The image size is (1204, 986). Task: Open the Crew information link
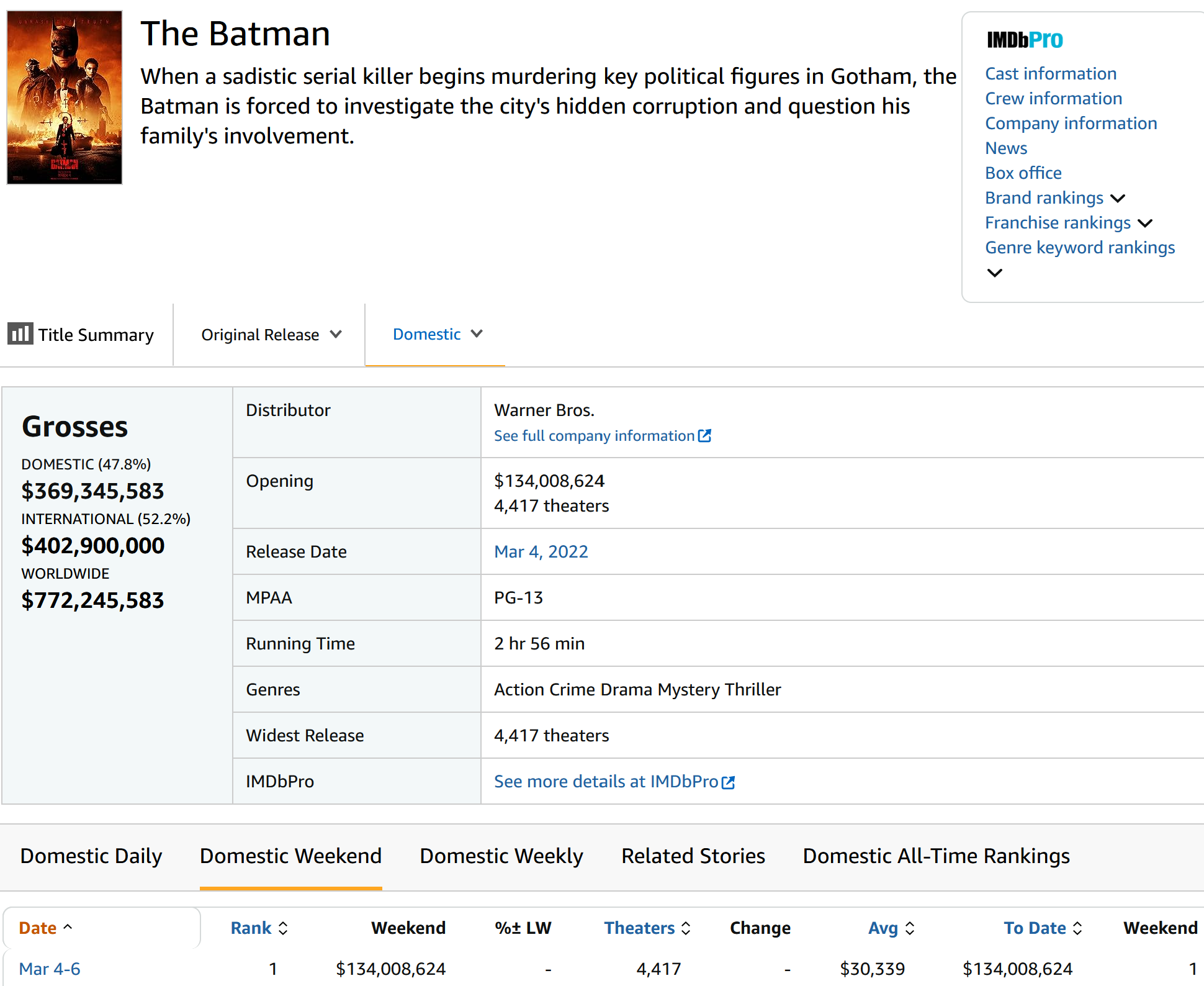(1054, 99)
